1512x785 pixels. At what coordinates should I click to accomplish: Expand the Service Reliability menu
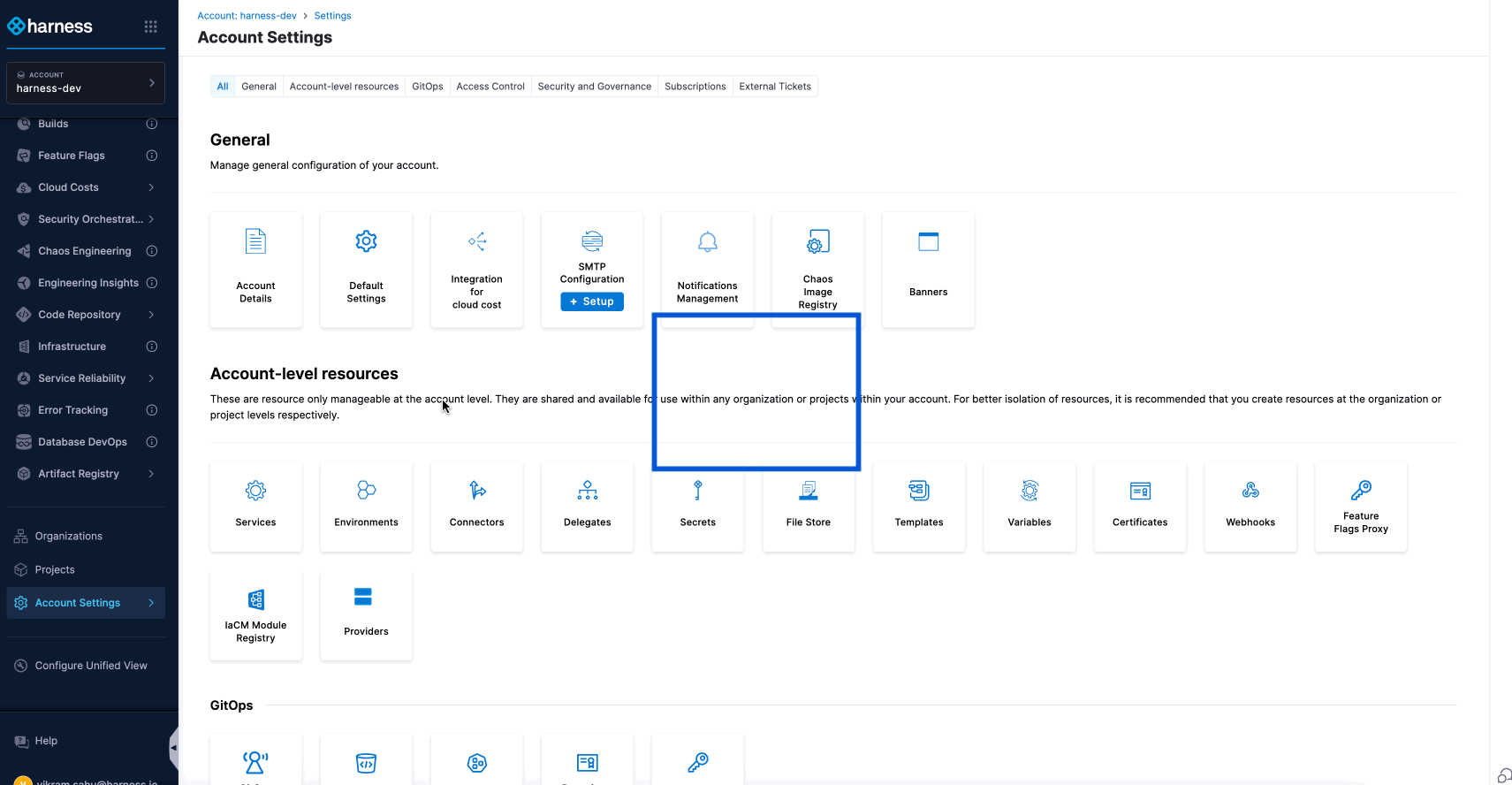(151, 378)
